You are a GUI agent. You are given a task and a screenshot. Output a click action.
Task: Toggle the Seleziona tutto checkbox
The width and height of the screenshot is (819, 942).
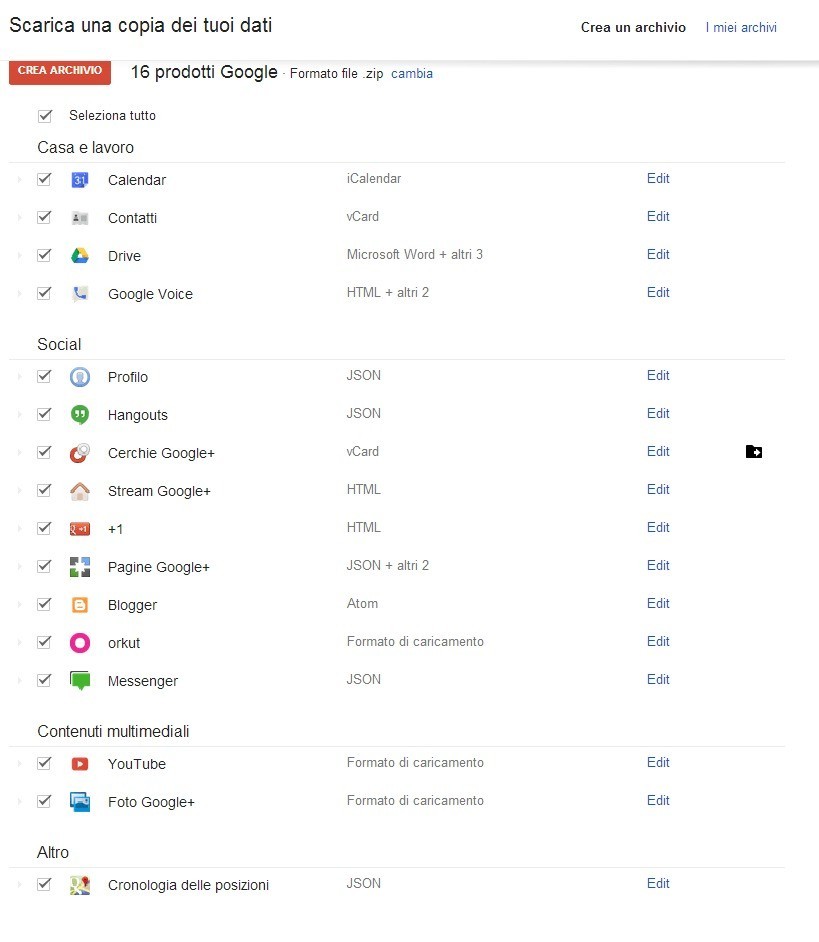point(45,116)
